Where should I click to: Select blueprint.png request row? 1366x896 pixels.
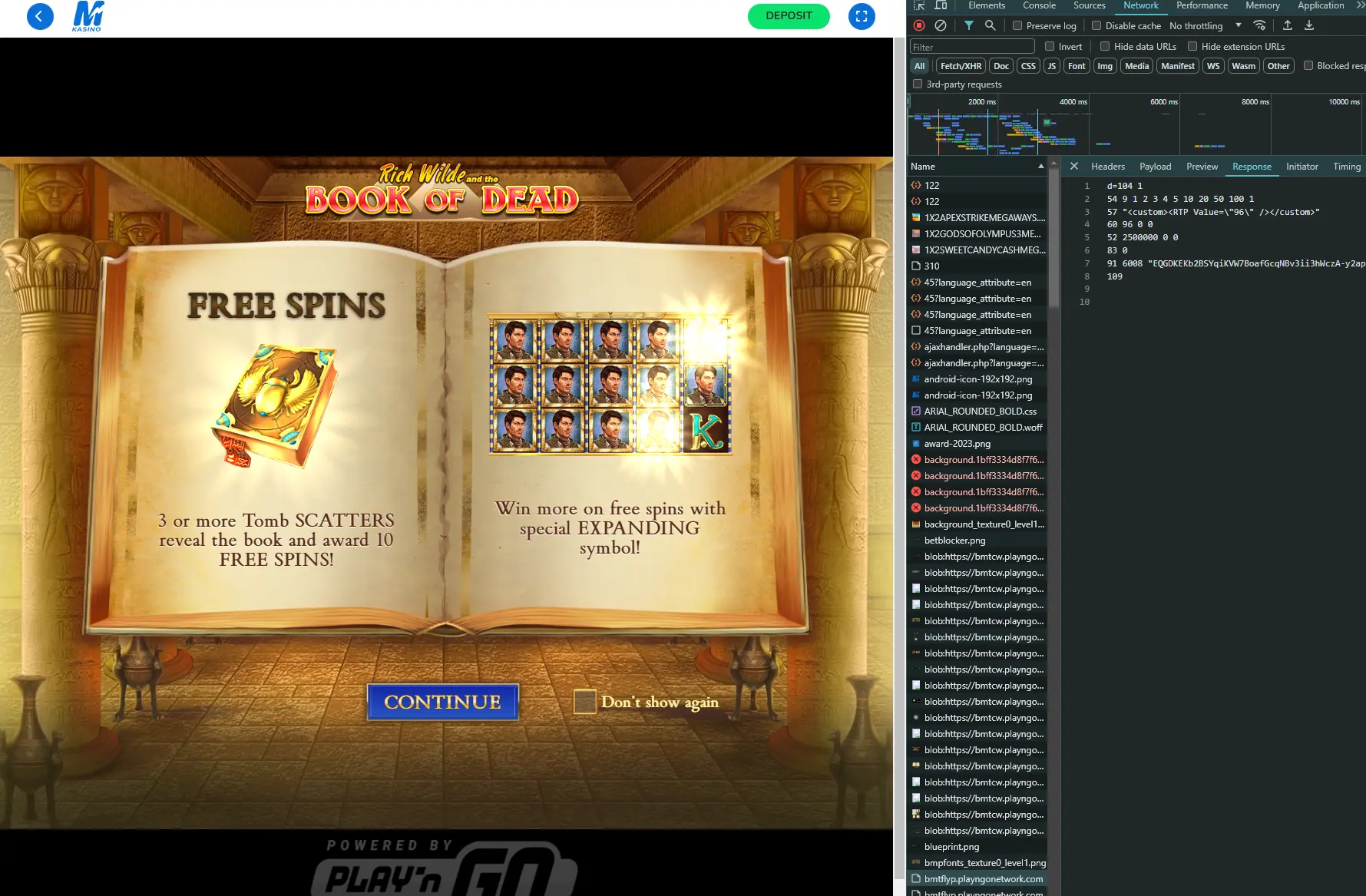tap(977, 846)
